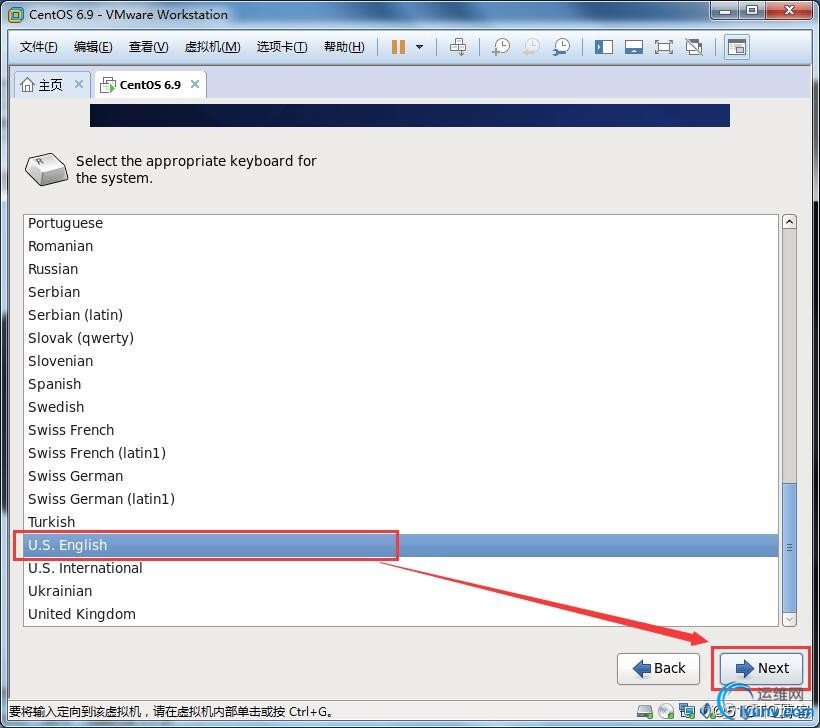
Task: Switch to Unity mode
Action: (694, 47)
